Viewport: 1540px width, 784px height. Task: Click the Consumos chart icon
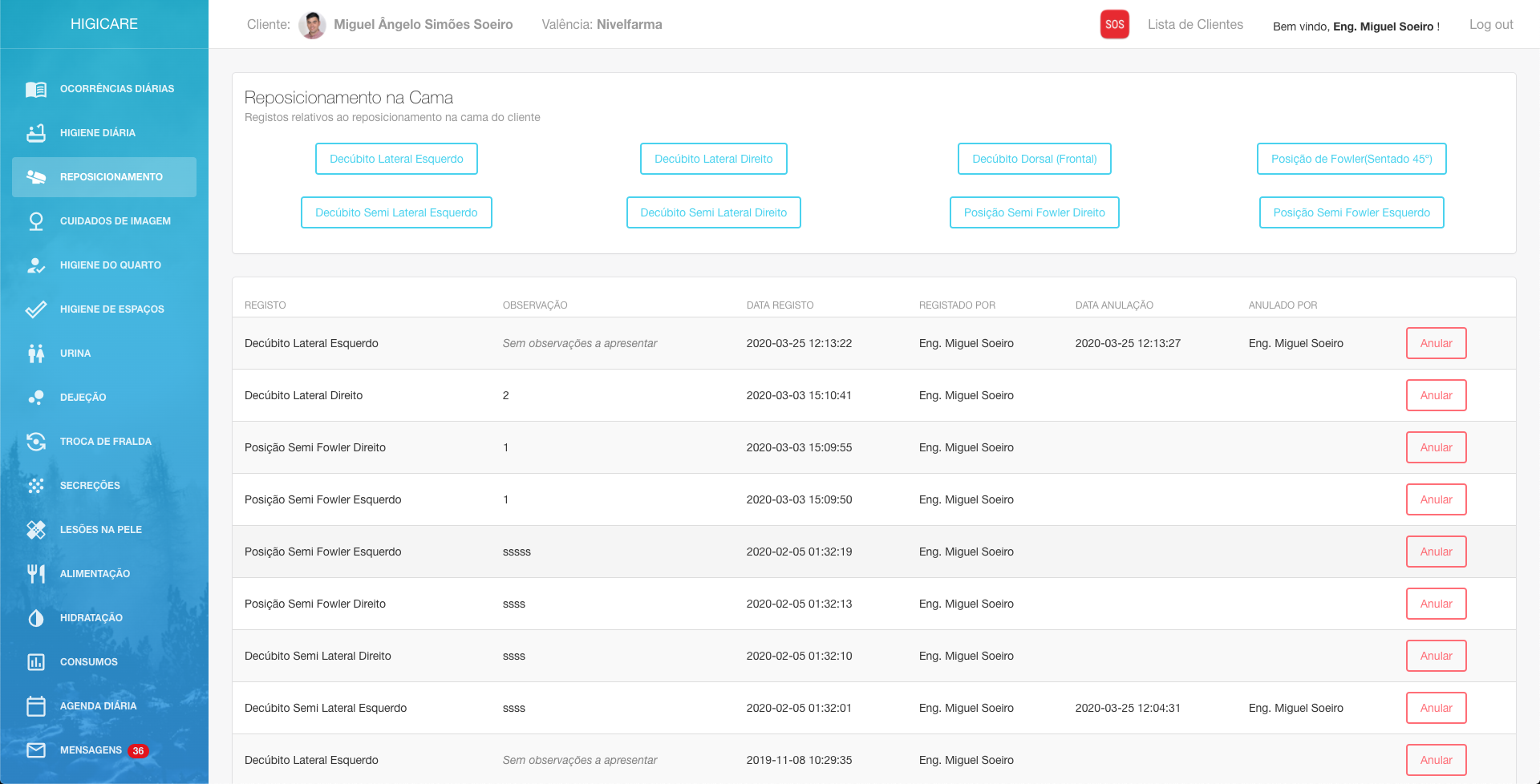tap(36, 662)
